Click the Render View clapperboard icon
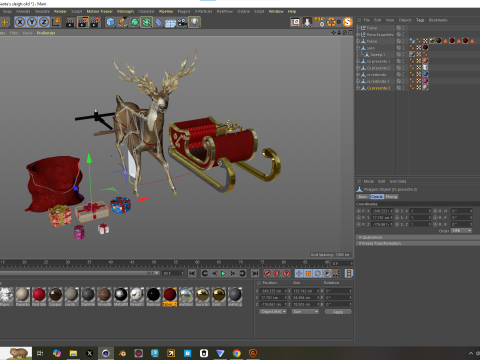Image resolution: width=480 pixels, height=360 pixels. 71,22
